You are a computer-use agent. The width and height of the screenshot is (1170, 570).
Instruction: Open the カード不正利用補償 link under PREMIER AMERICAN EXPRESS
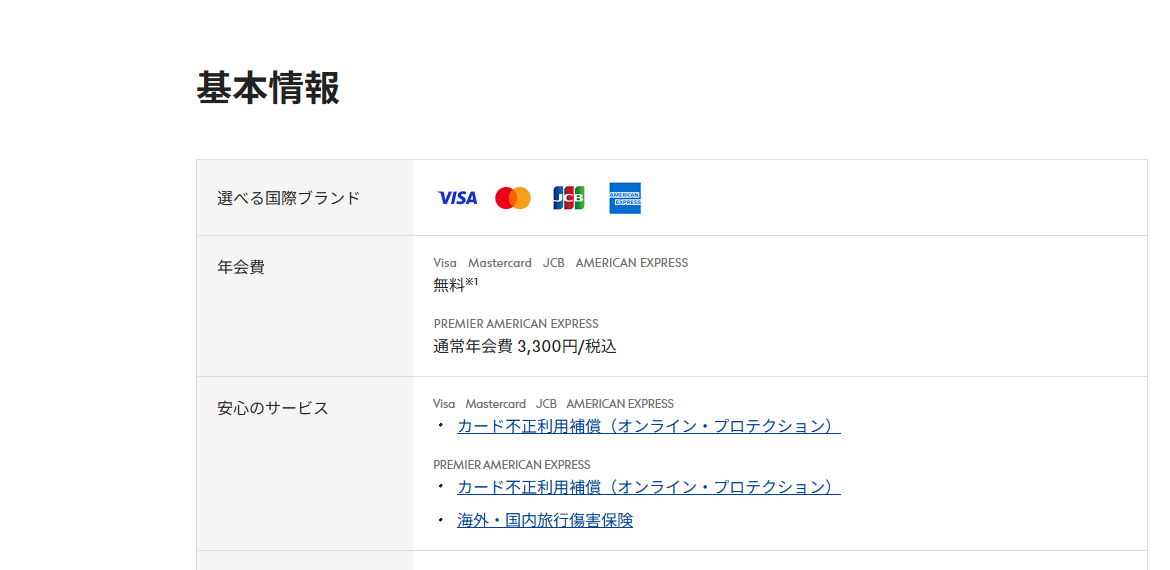[x=648, y=487]
